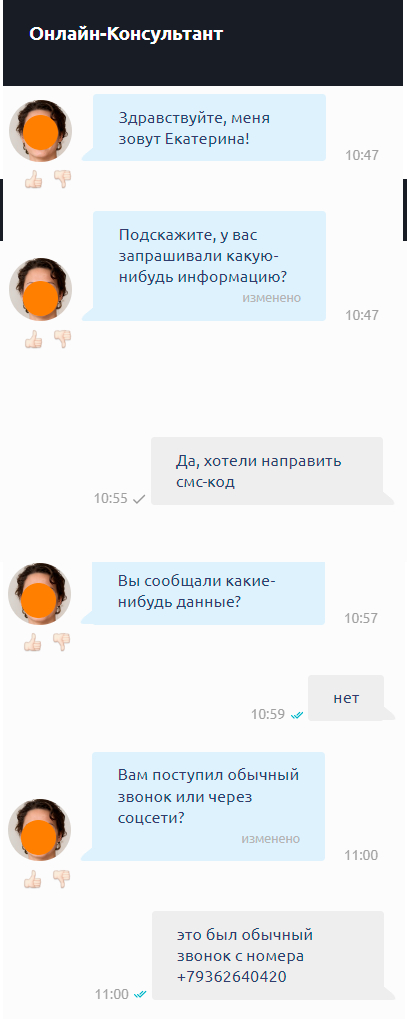Give thumbs down to "Подскажите, у вас запрашивали" message
The height and width of the screenshot is (1019, 407).
point(62,338)
